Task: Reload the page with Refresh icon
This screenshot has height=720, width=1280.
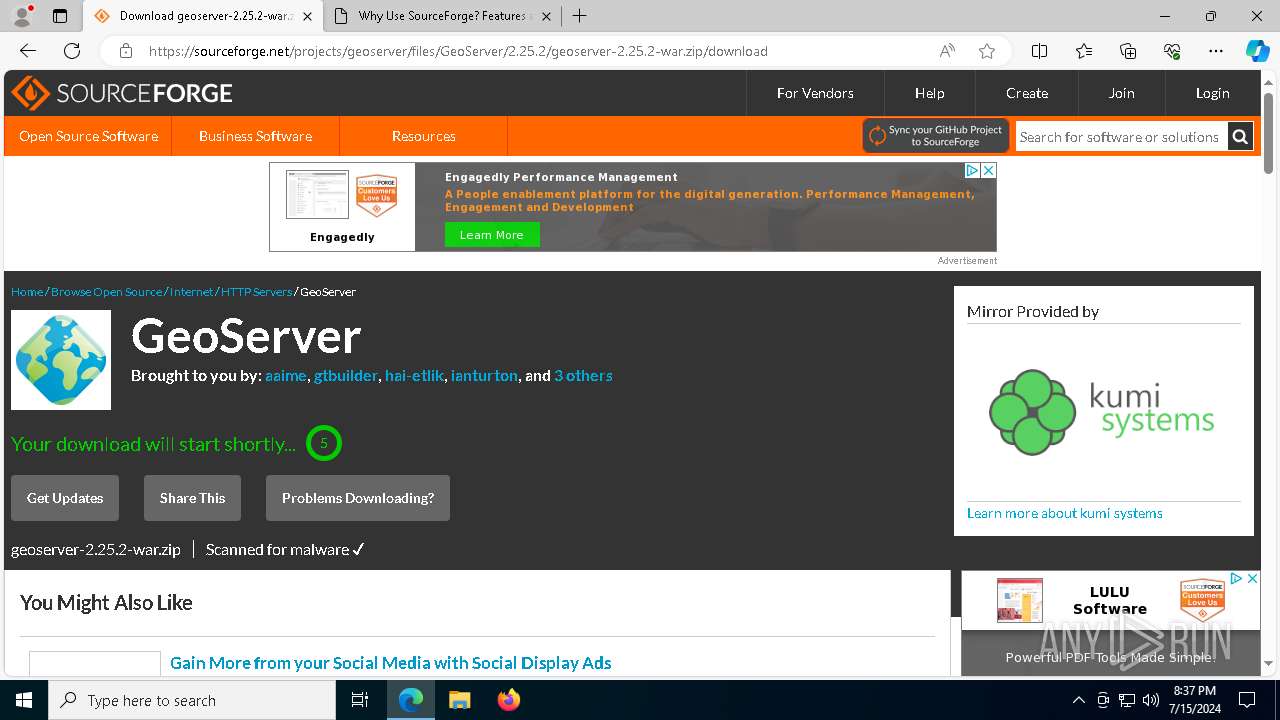Action: pyautogui.click(x=72, y=51)
